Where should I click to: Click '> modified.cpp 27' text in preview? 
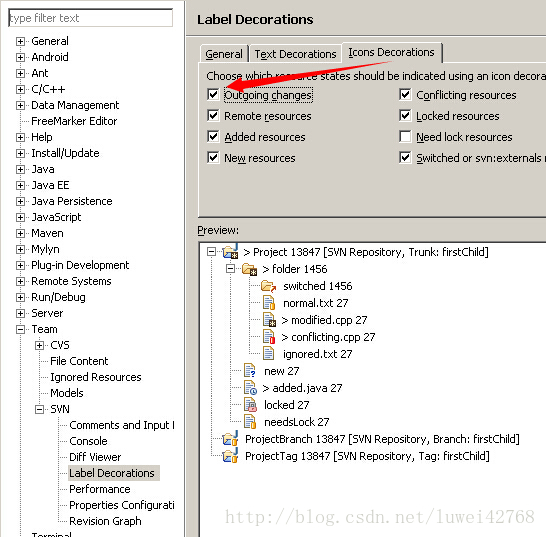pyautogui.click(x=324, y=320)
